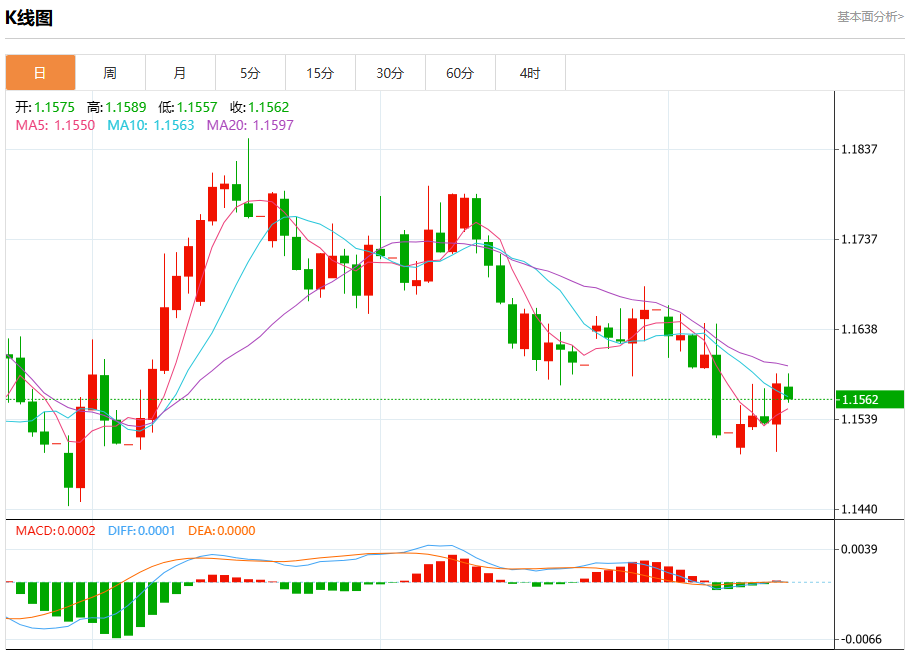Screen dimensions: 917x650
Task: Click the MA5 indicator label
Action: point(55,125)
